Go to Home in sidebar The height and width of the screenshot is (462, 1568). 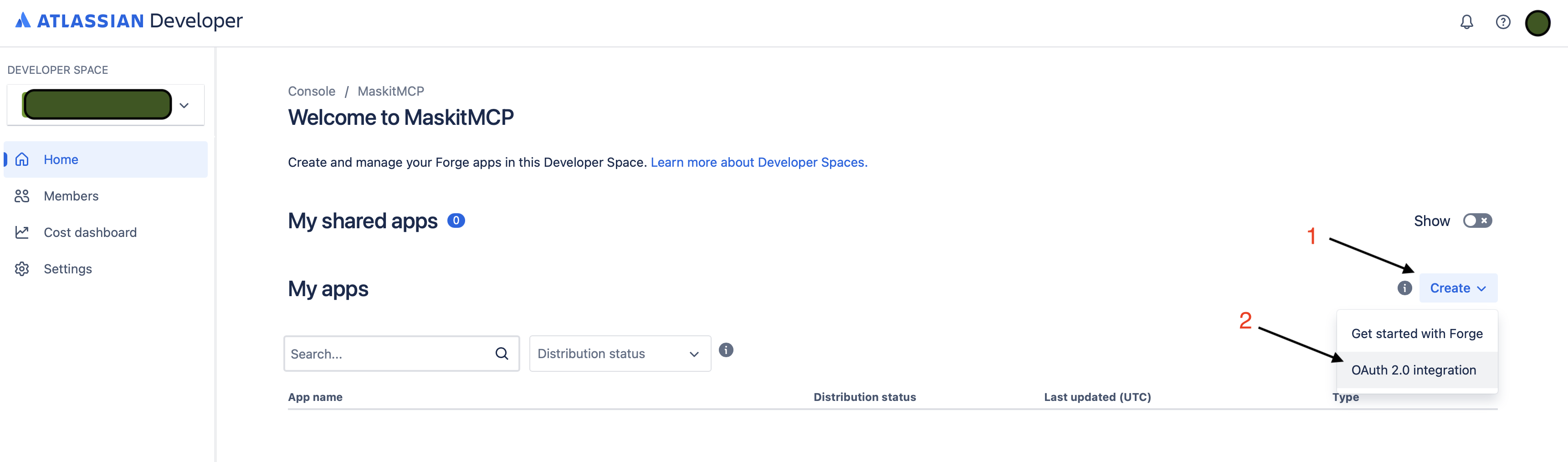(x=106, y=159)
